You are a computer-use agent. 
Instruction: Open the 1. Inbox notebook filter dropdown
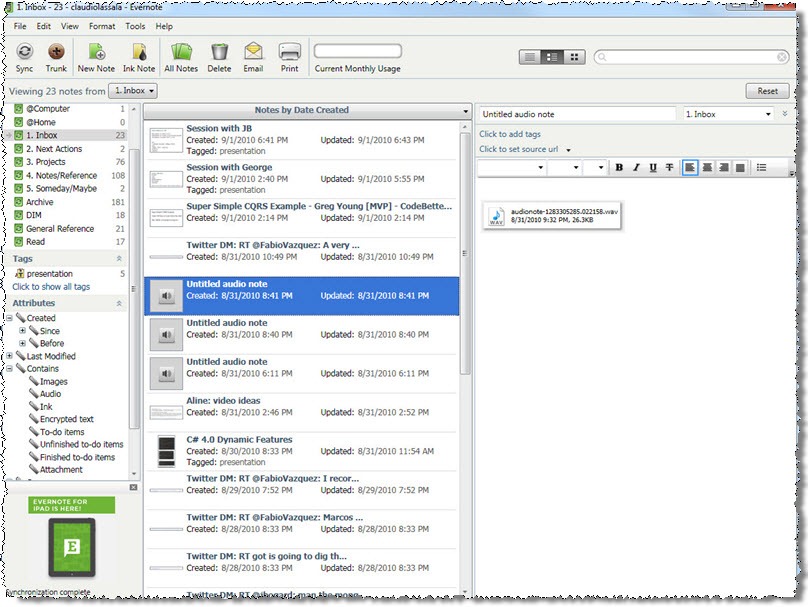click(133, 91)
